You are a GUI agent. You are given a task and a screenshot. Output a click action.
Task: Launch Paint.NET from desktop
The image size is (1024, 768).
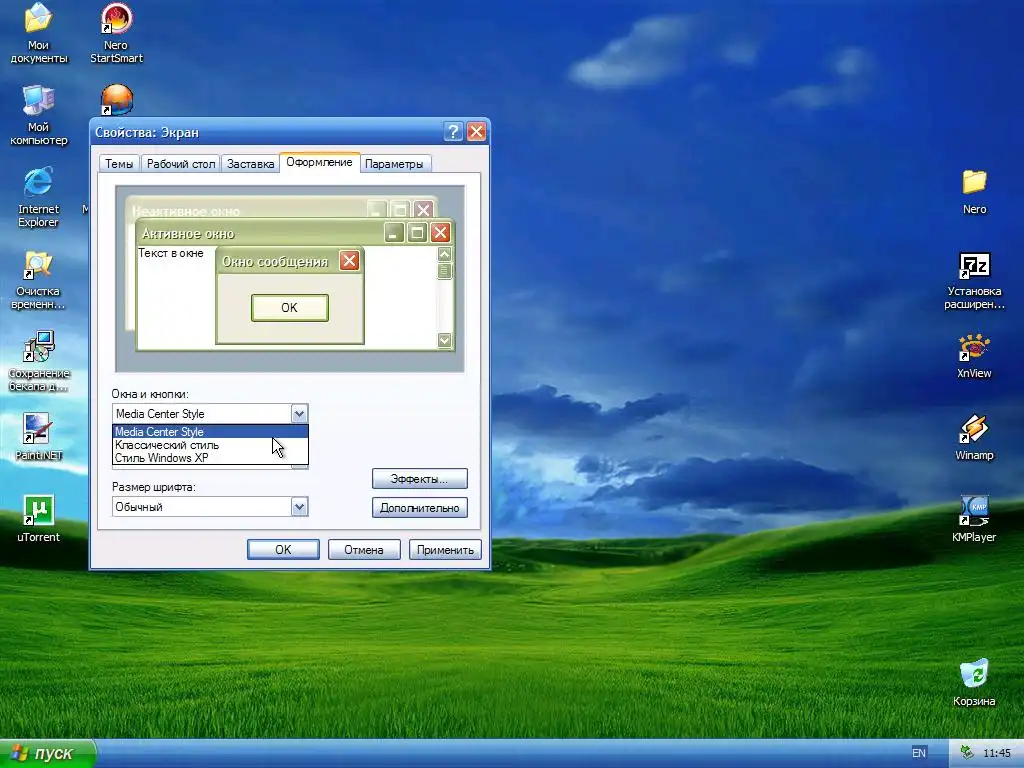tap(39, 437)
